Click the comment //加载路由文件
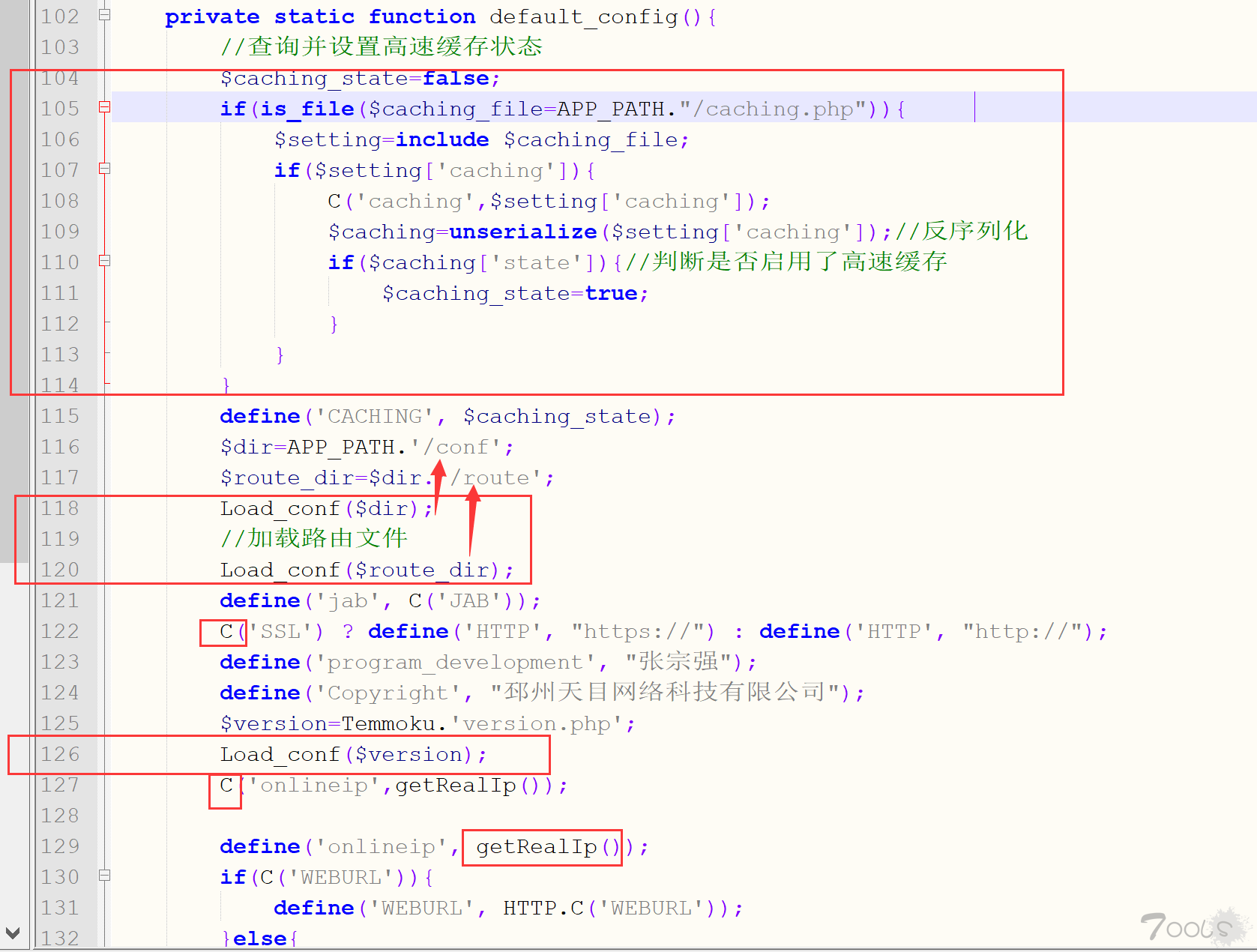 coord(314,538)
